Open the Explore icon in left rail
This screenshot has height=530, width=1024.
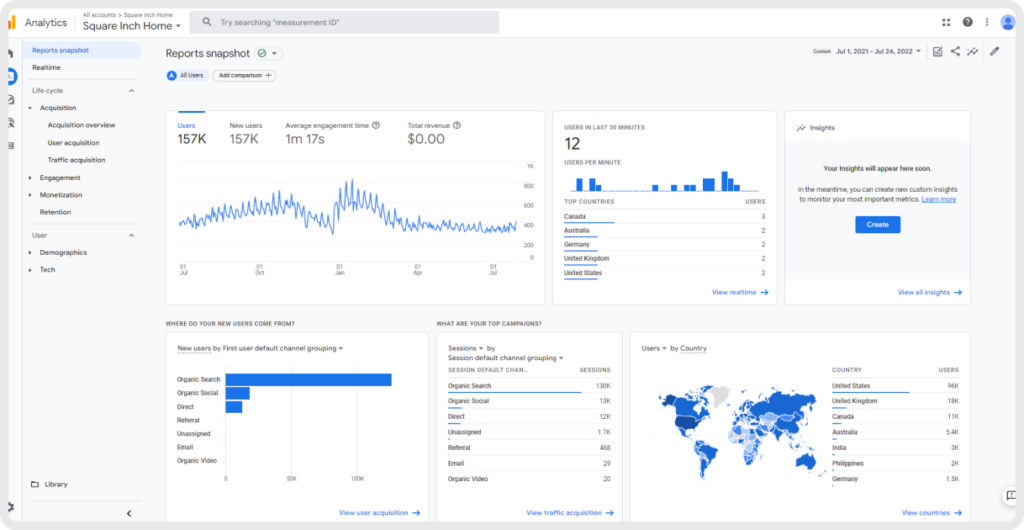click(x=10, y=99)
